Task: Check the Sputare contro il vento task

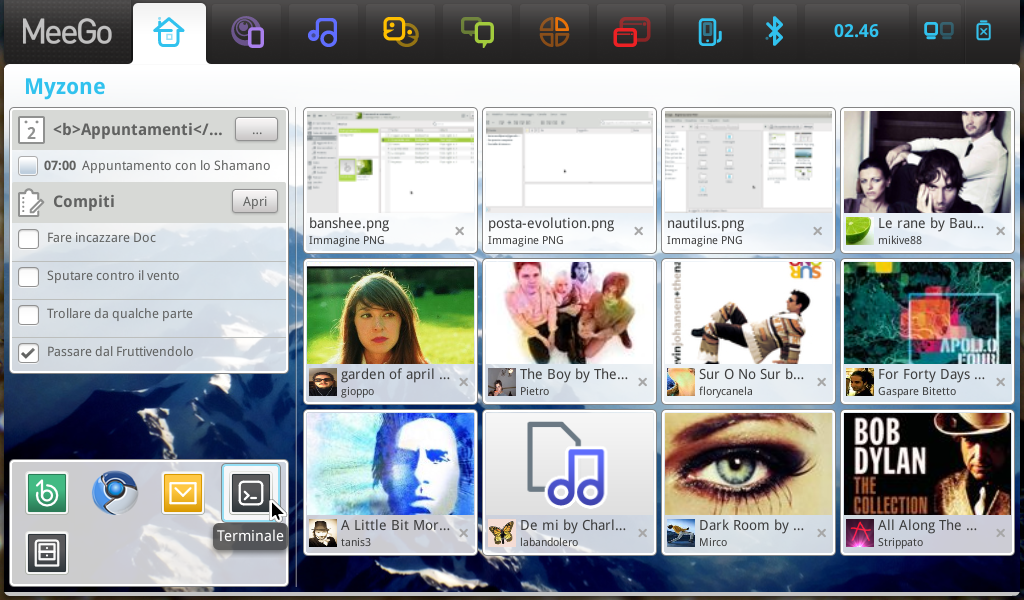Action: [x=28, y=276]
